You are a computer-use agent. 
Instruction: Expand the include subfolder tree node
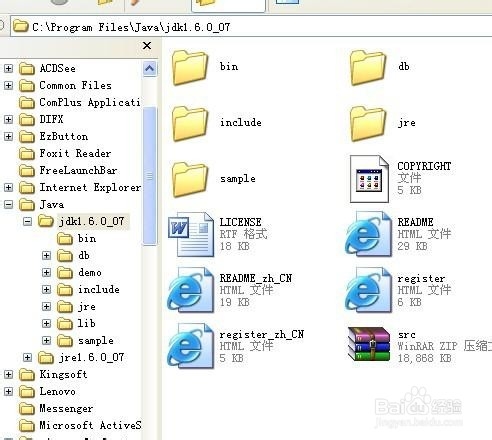[x=47, y=290]
